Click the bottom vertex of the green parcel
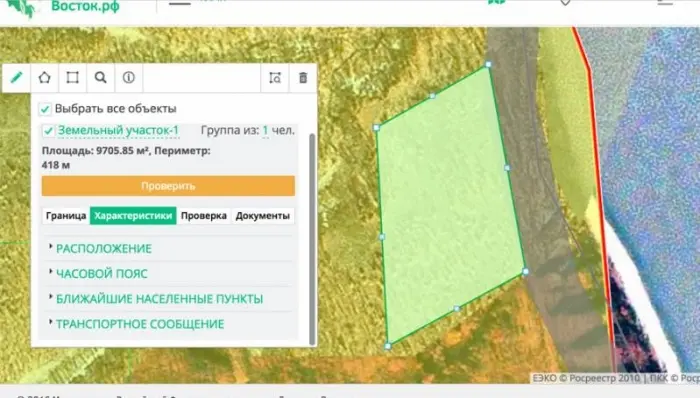 click(x=388, y=346)
